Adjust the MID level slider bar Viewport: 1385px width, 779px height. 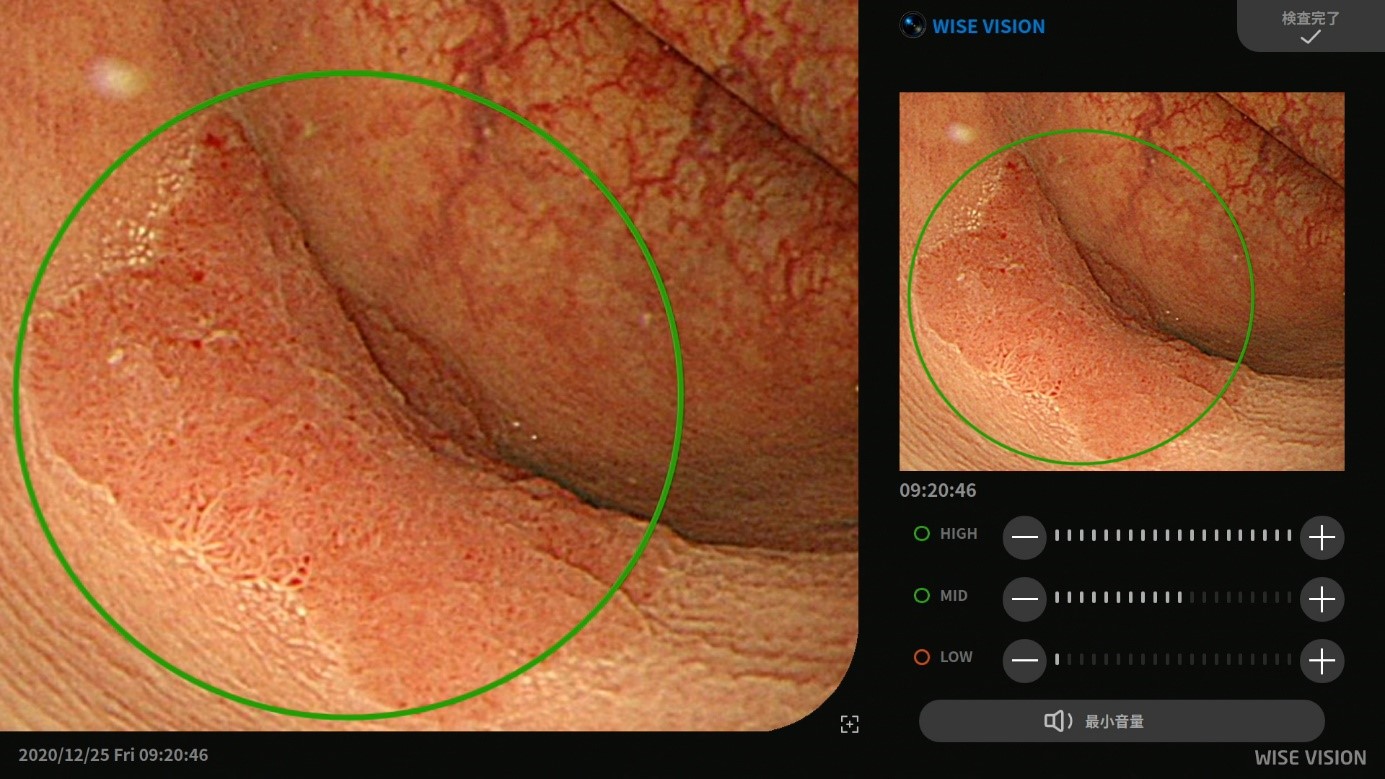1173,598
